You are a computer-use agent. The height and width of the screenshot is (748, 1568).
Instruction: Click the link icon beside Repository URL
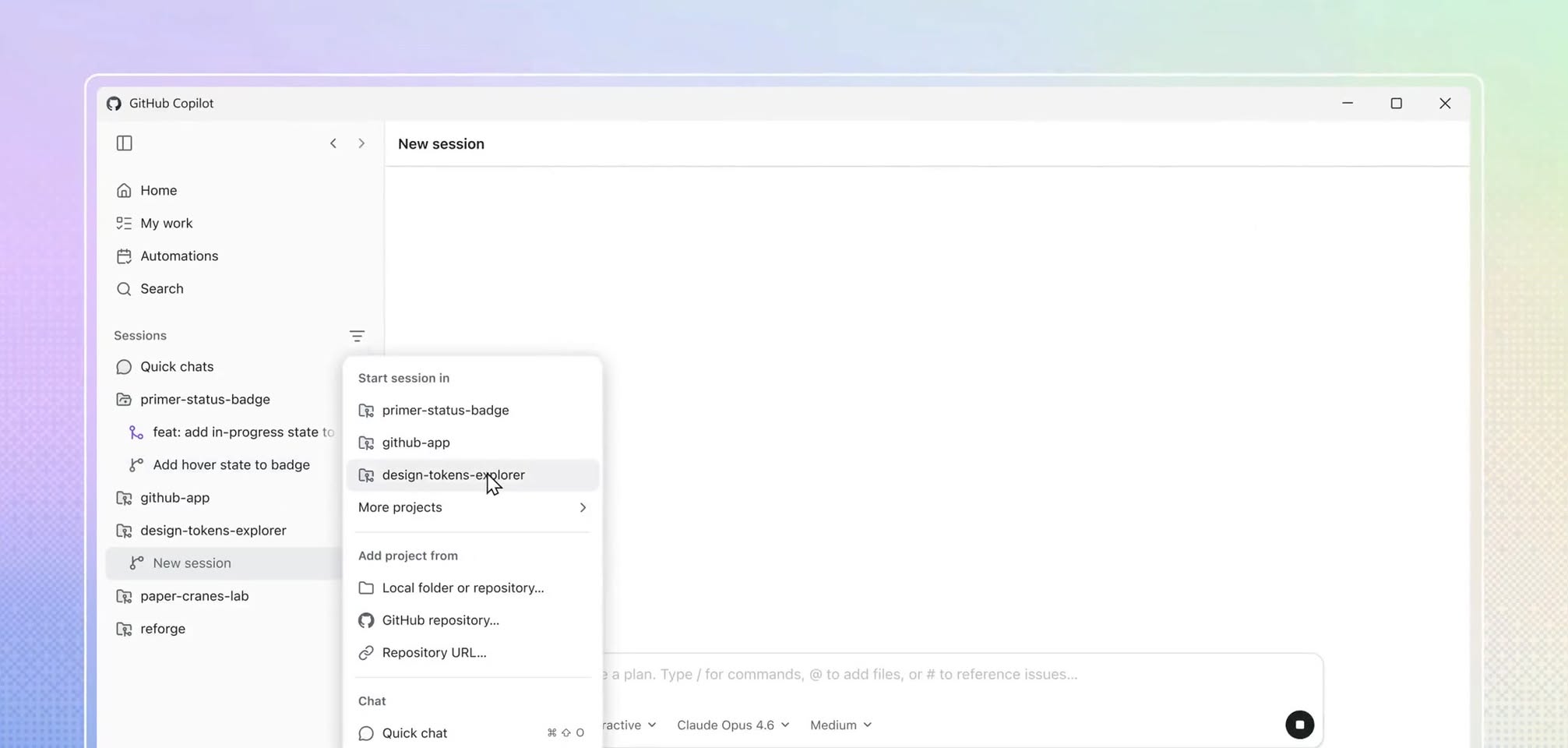click(366, 653)
